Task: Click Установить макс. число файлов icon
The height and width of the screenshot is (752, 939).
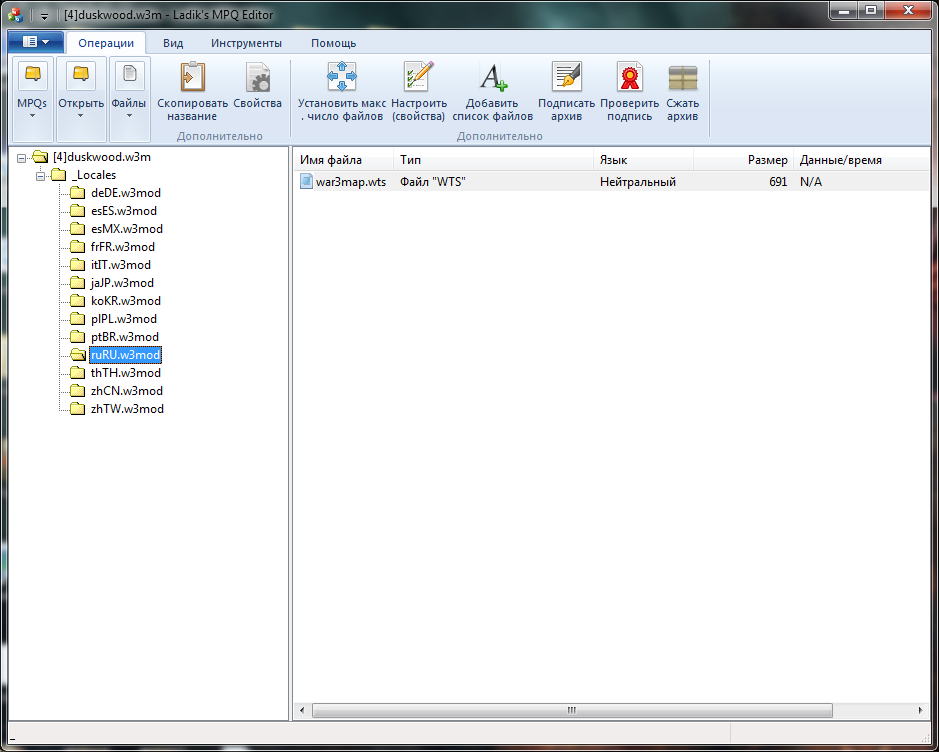Action: point(342,77)
